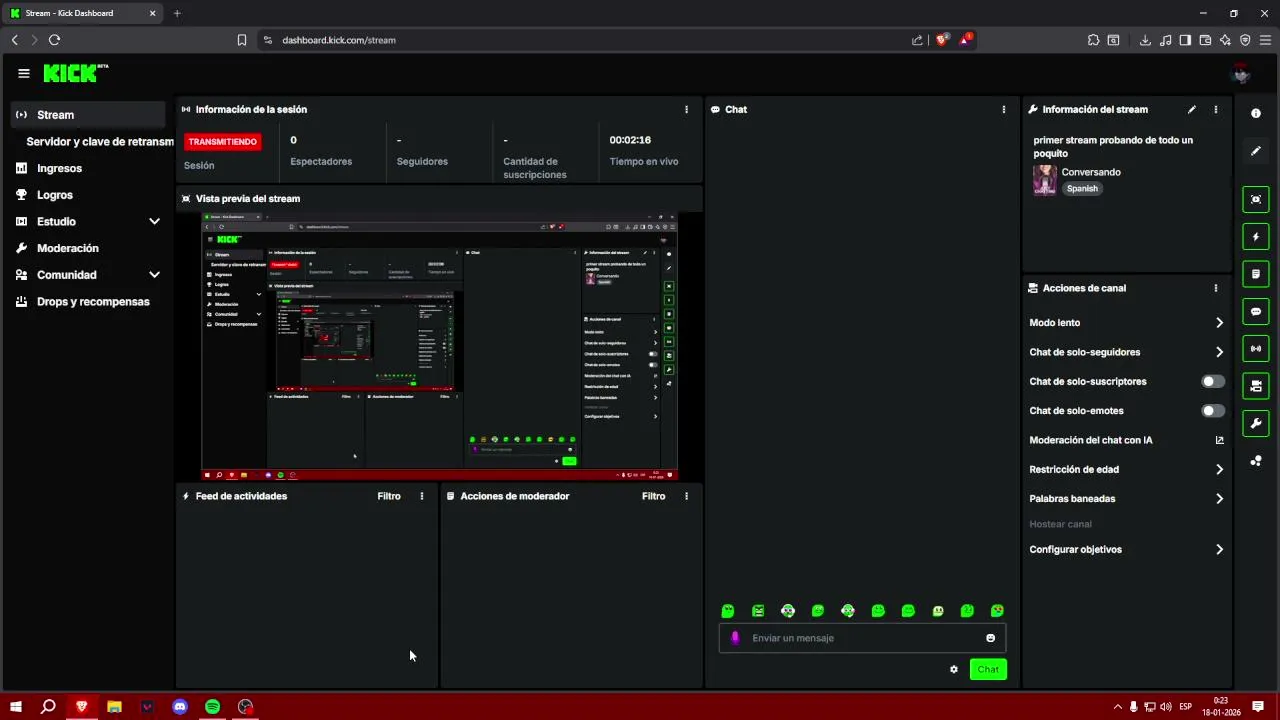The height and width of the screenshot is (720, 1280).
Task: Expand the Estudio sidebar section
Action: (154, 222)
